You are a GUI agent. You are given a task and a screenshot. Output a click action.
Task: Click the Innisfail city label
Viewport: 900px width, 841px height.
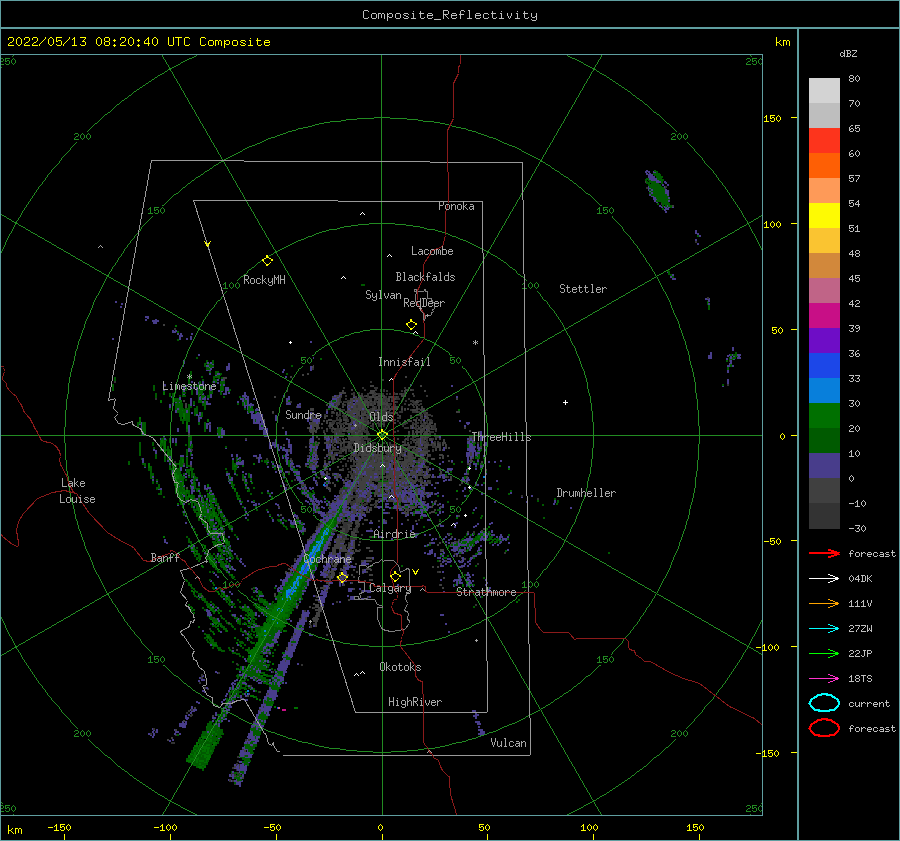pyautogui.click(x=404, y=362)
